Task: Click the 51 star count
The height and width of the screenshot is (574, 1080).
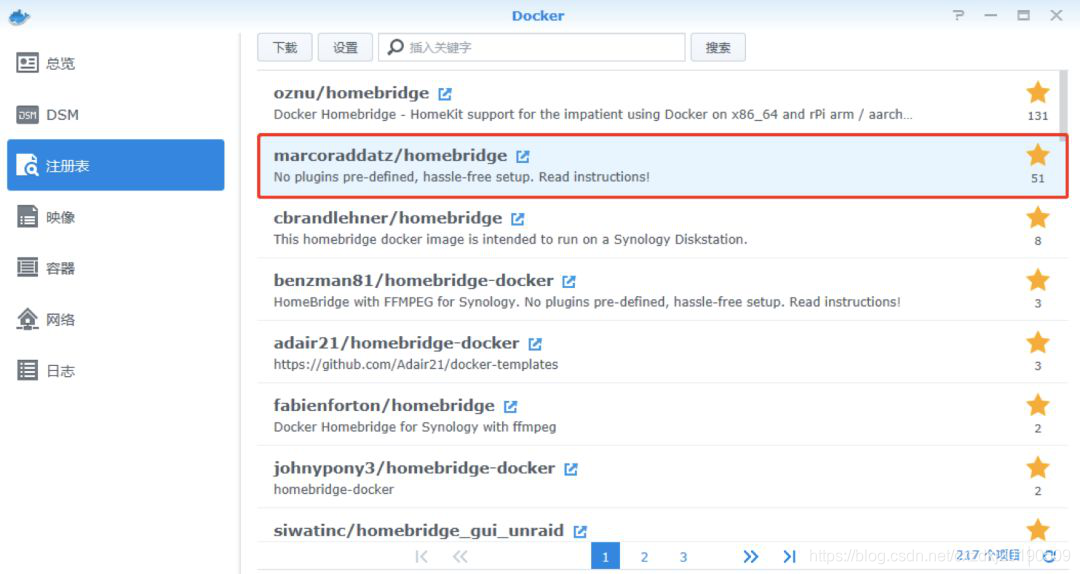Action: 1037,178
